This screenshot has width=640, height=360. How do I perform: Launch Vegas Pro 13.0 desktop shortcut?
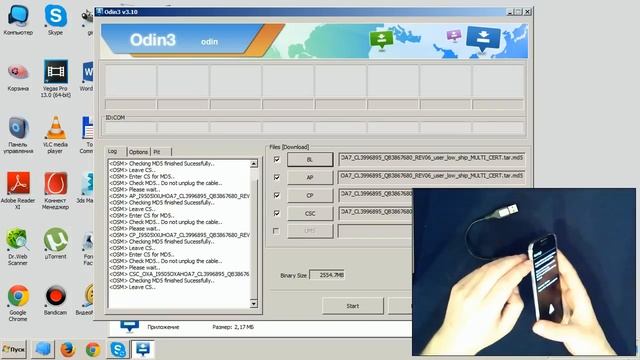(56, 78)
